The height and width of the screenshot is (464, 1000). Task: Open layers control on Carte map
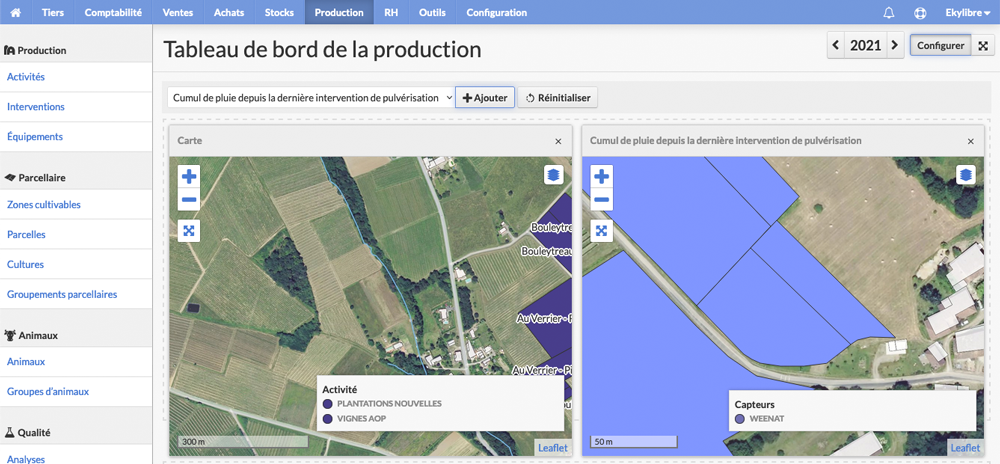coord(554,175)
